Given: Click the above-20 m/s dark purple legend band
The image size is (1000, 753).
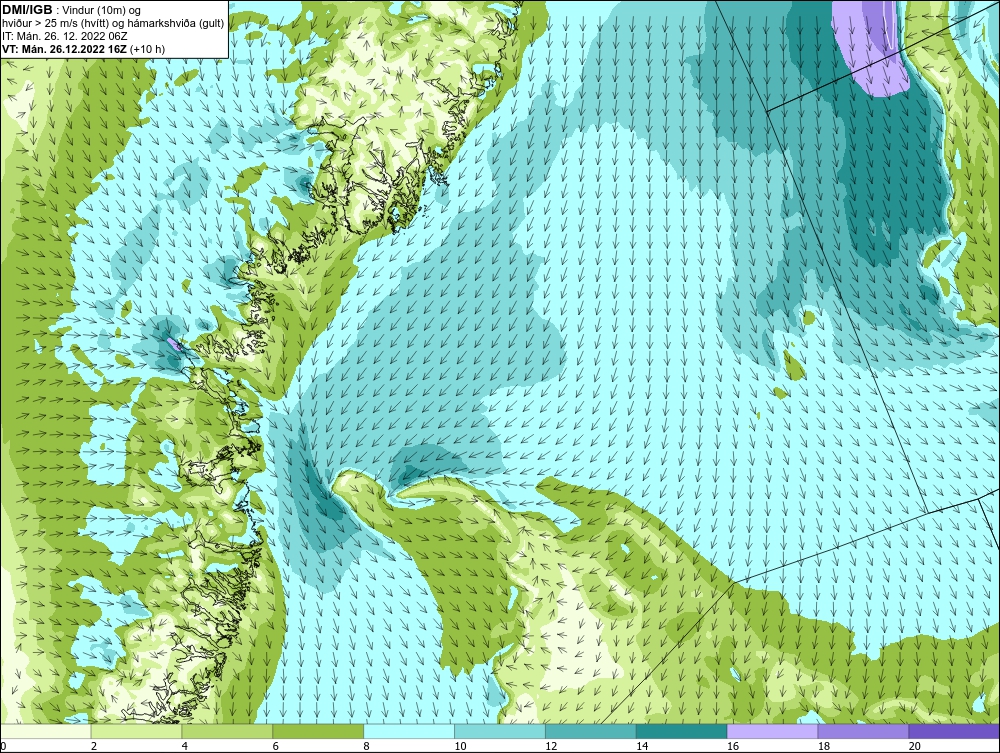Looking at the screenshot, I should coord(954,731).
